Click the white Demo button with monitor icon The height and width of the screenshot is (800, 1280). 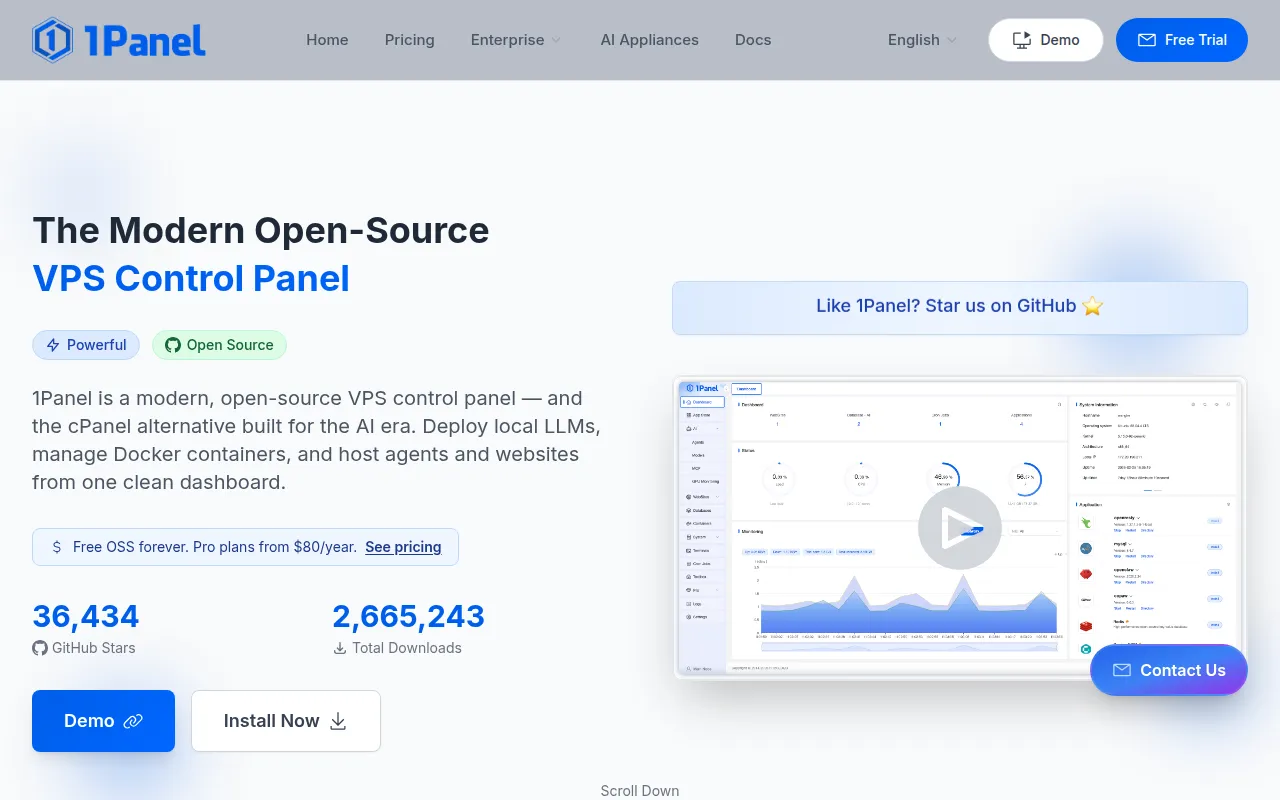(x=1046, y=40)
